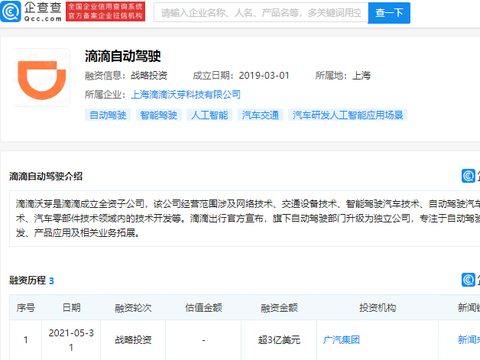480x360 pixels.
Task: Click the 日期 column header
Action: (x=71, y=307)
